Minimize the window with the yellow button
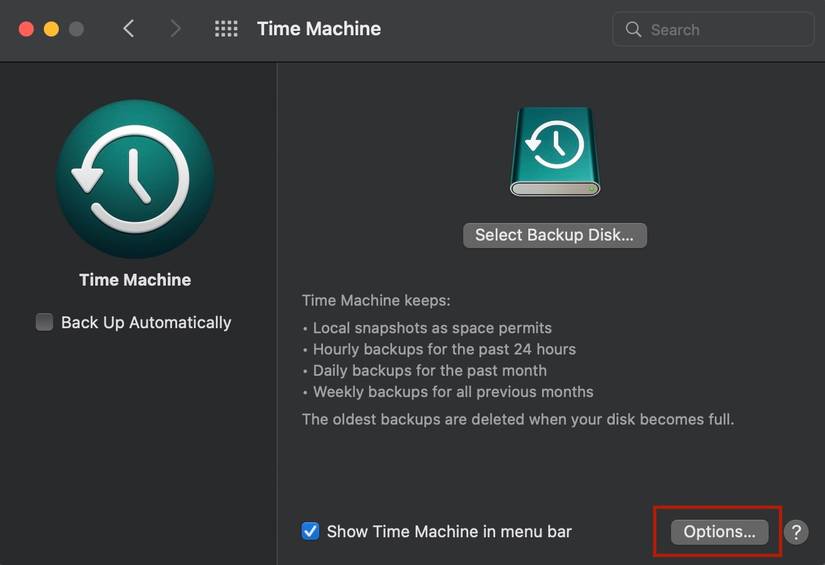The image size is (825, 565). 51,29
